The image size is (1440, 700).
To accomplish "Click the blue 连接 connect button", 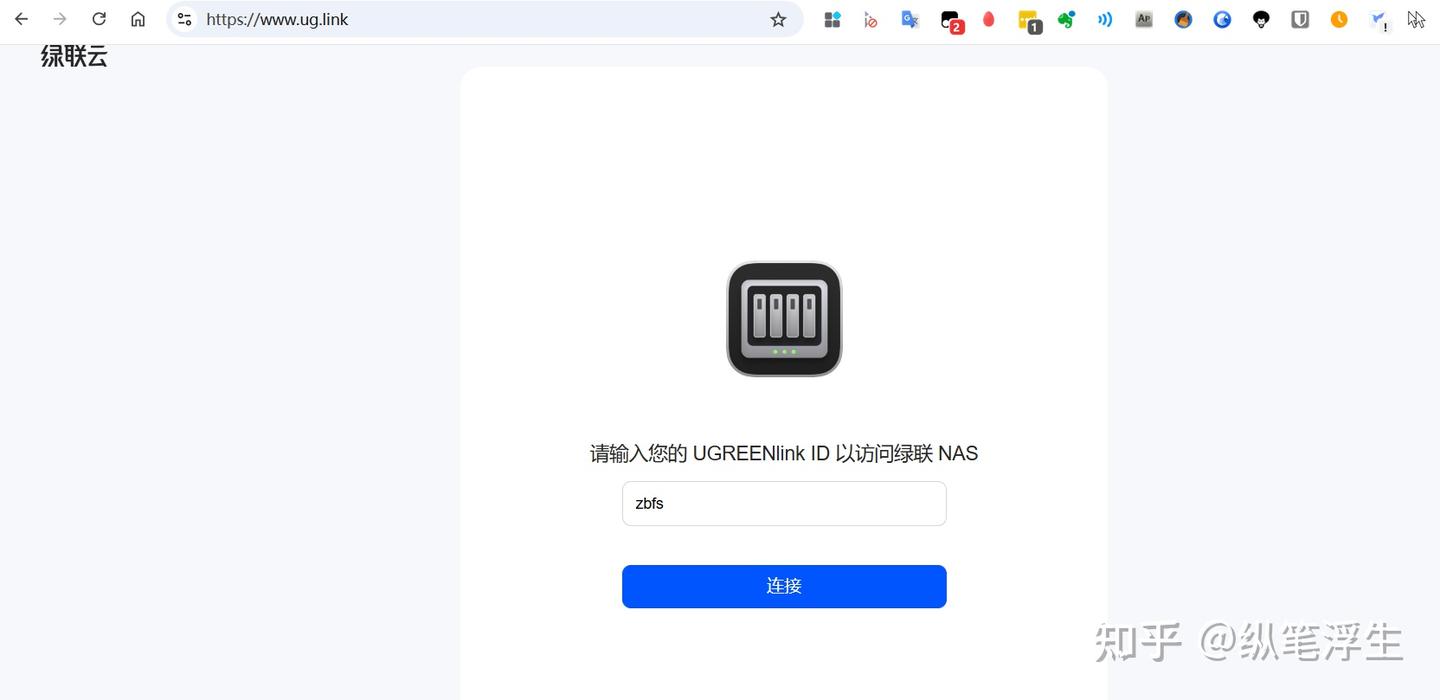I will point(784,586).
